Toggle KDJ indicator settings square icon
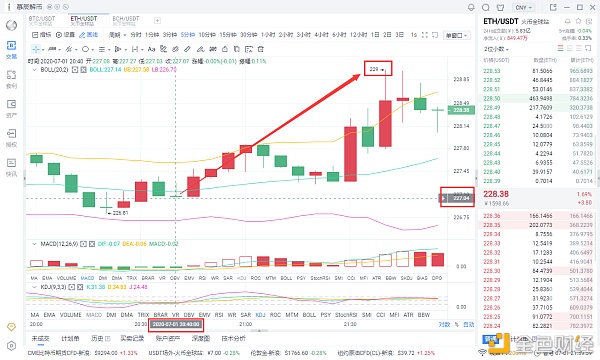 (72, 287)
